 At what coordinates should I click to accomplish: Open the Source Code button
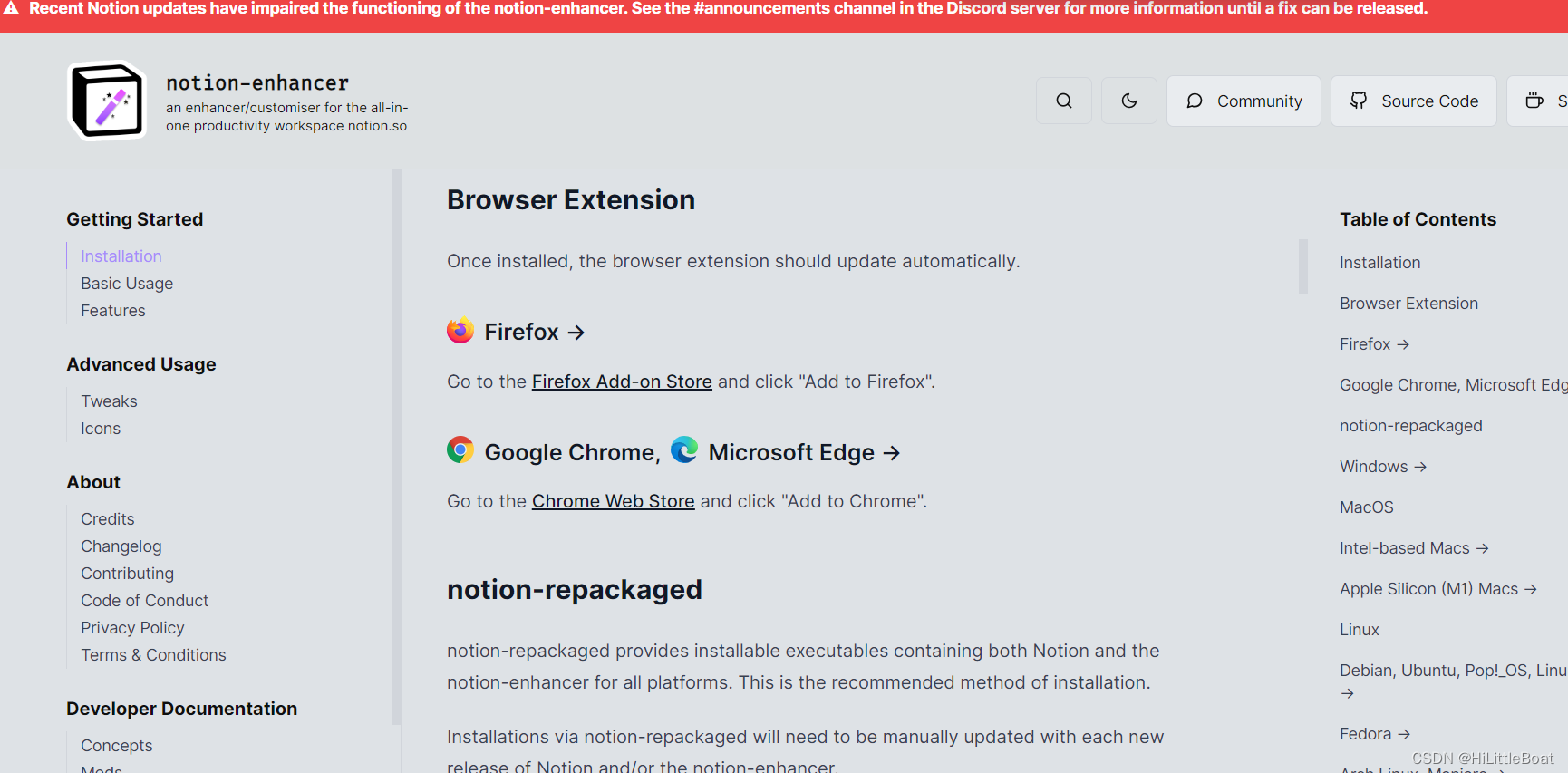click(1414, 101)
